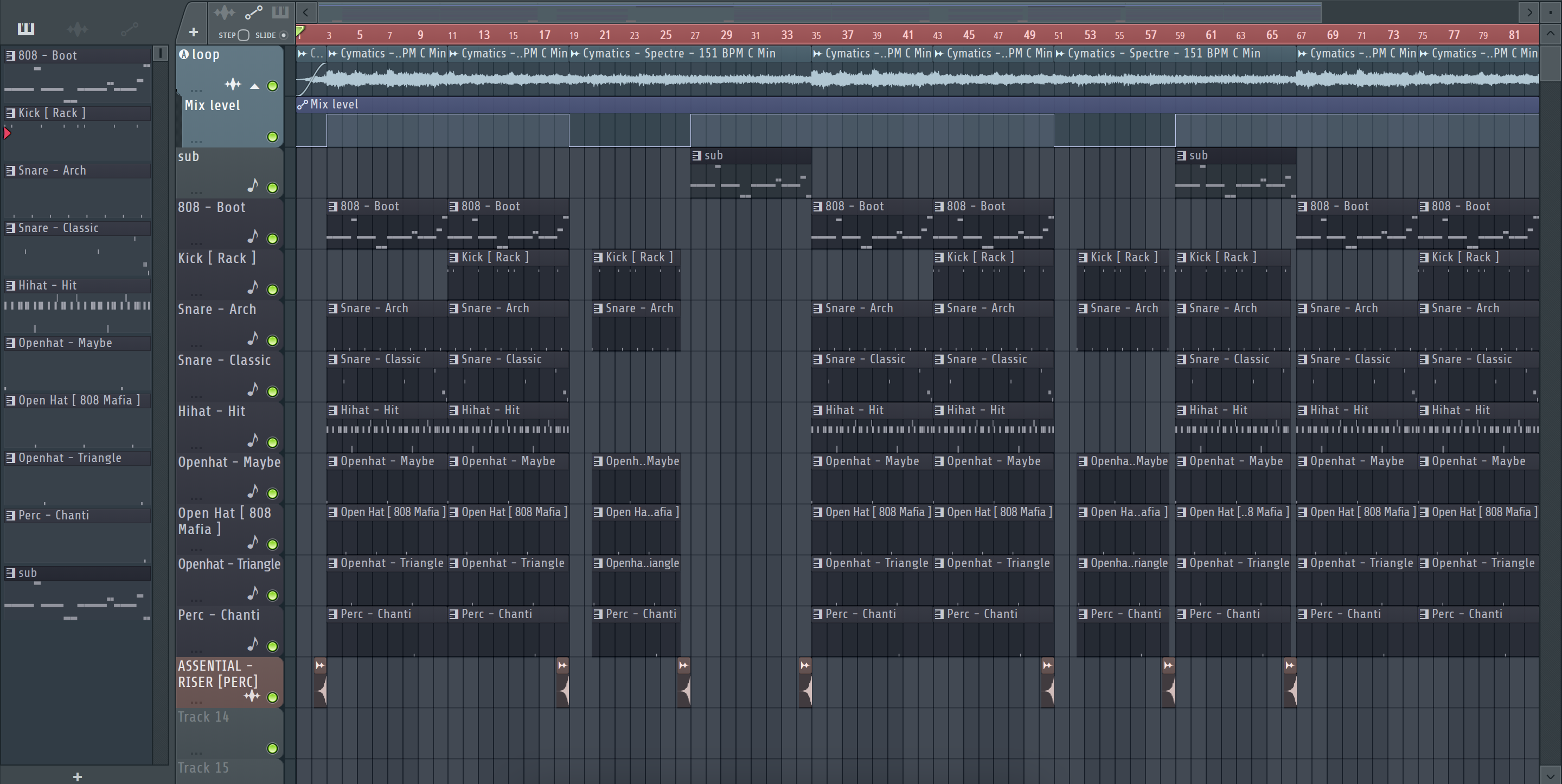1562x784 pixels.
Task: Click the horizontal scrollbar overview thumb
Action: tap(818, 12)
